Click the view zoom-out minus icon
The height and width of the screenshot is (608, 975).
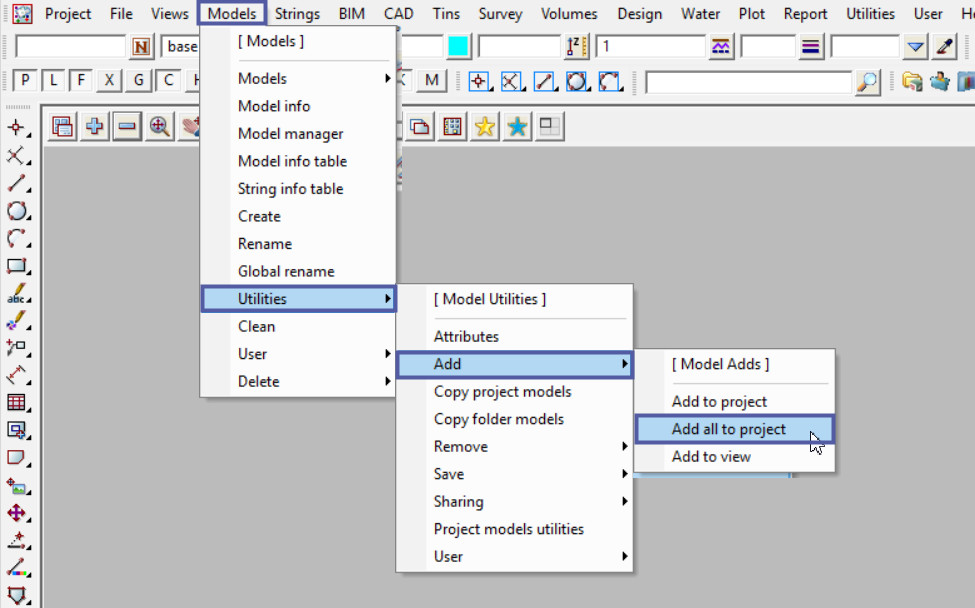127,127
